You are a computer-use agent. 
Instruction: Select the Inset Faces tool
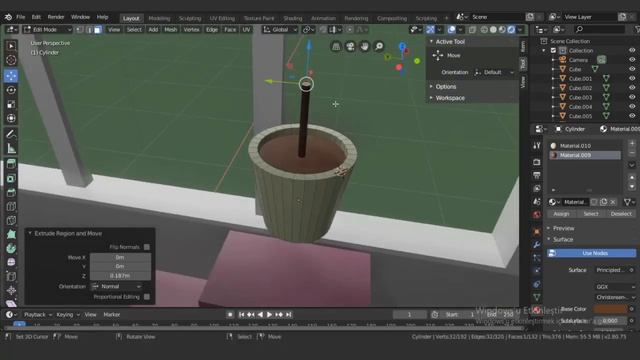coord(11,178)
